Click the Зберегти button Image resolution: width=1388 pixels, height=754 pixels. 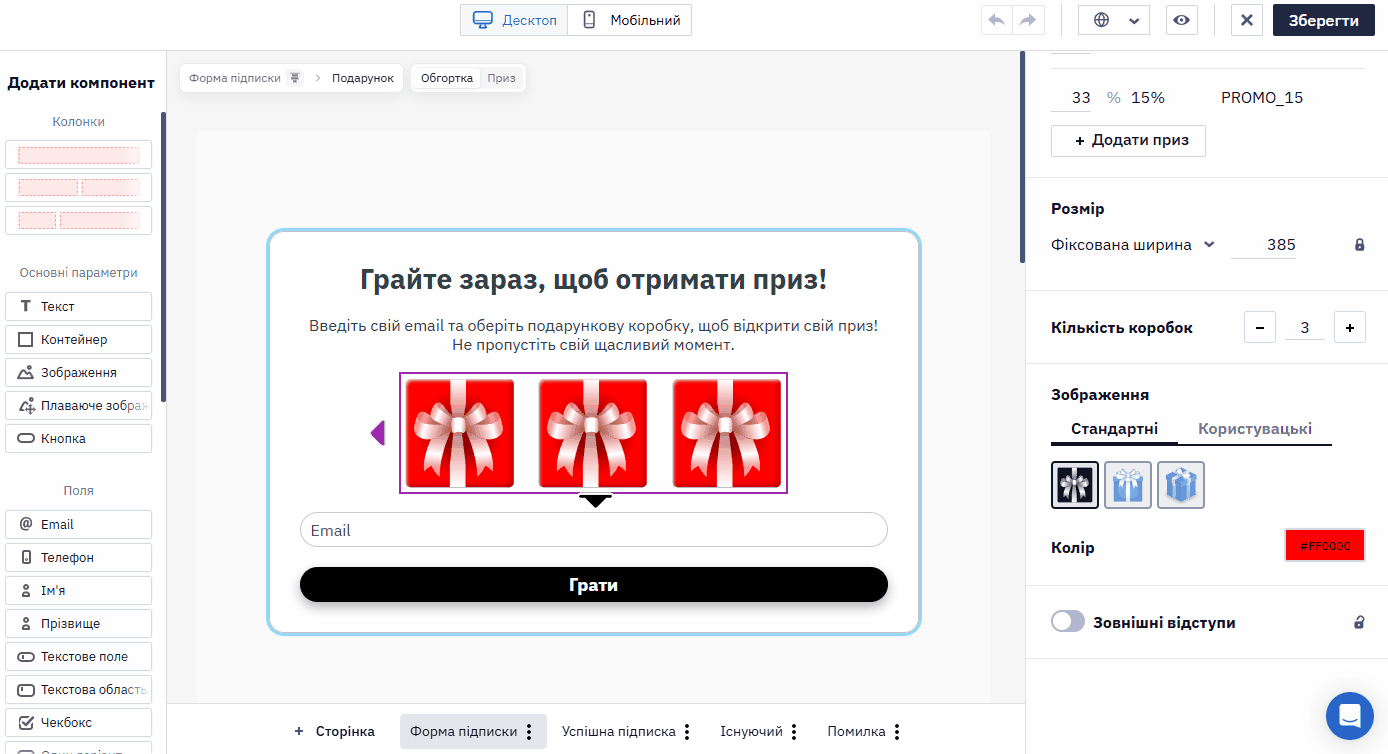click(1323, 20)
